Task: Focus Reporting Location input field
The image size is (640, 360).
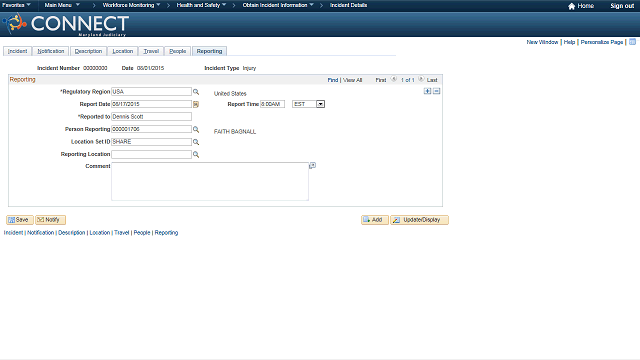Action: click(x=151, y=155)
